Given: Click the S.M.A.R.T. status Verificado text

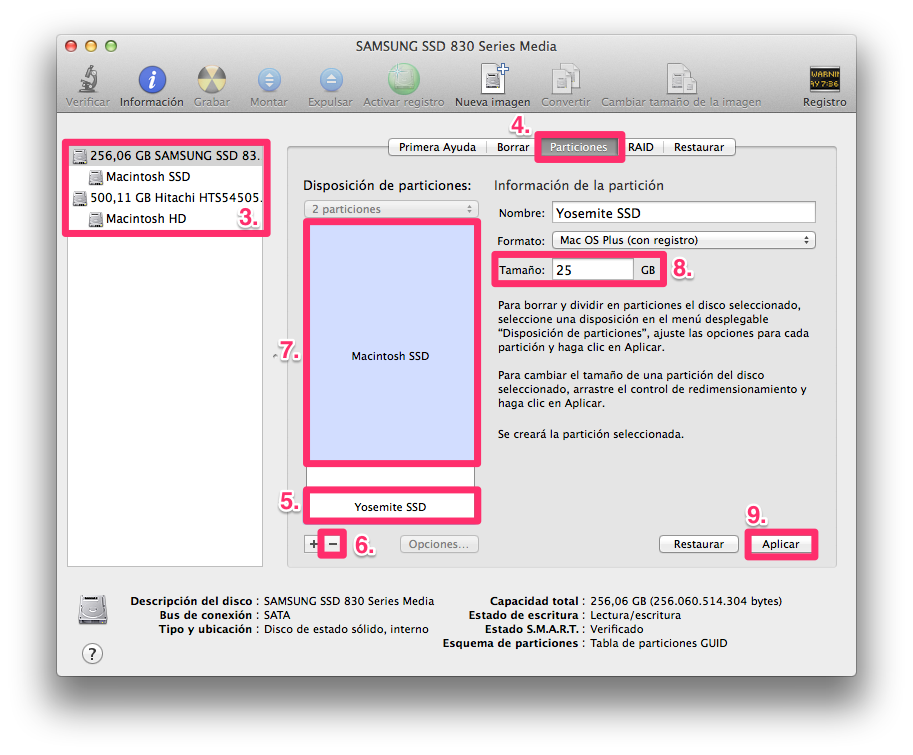Looking at the screenshot, I should pyautogui.click(x=617, y=629).
